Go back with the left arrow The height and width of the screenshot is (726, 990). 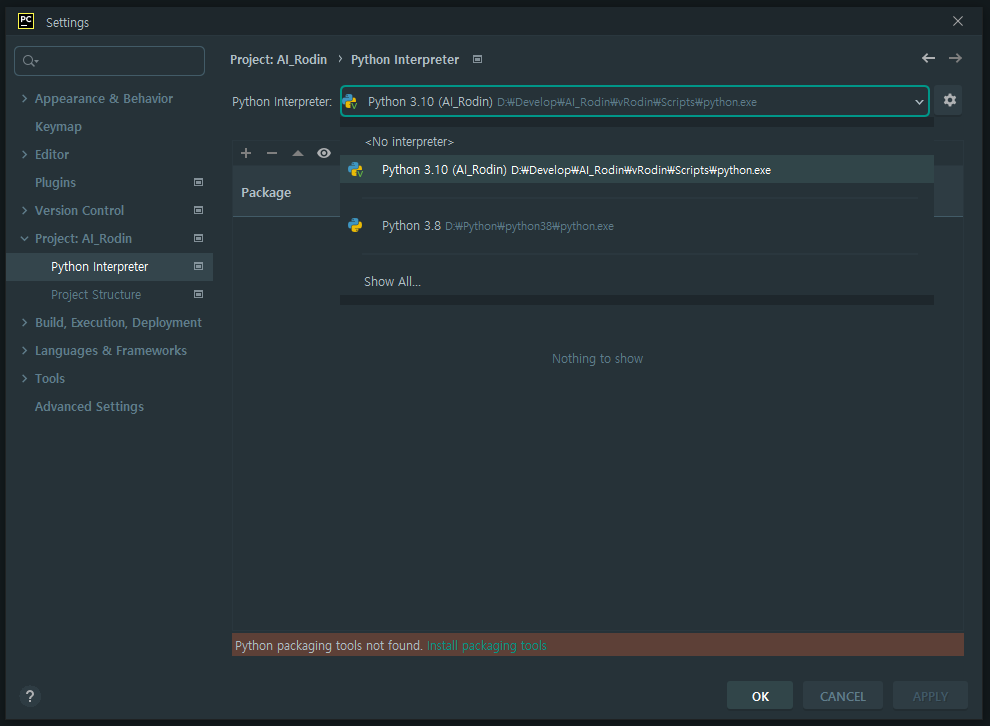point(928,58)
